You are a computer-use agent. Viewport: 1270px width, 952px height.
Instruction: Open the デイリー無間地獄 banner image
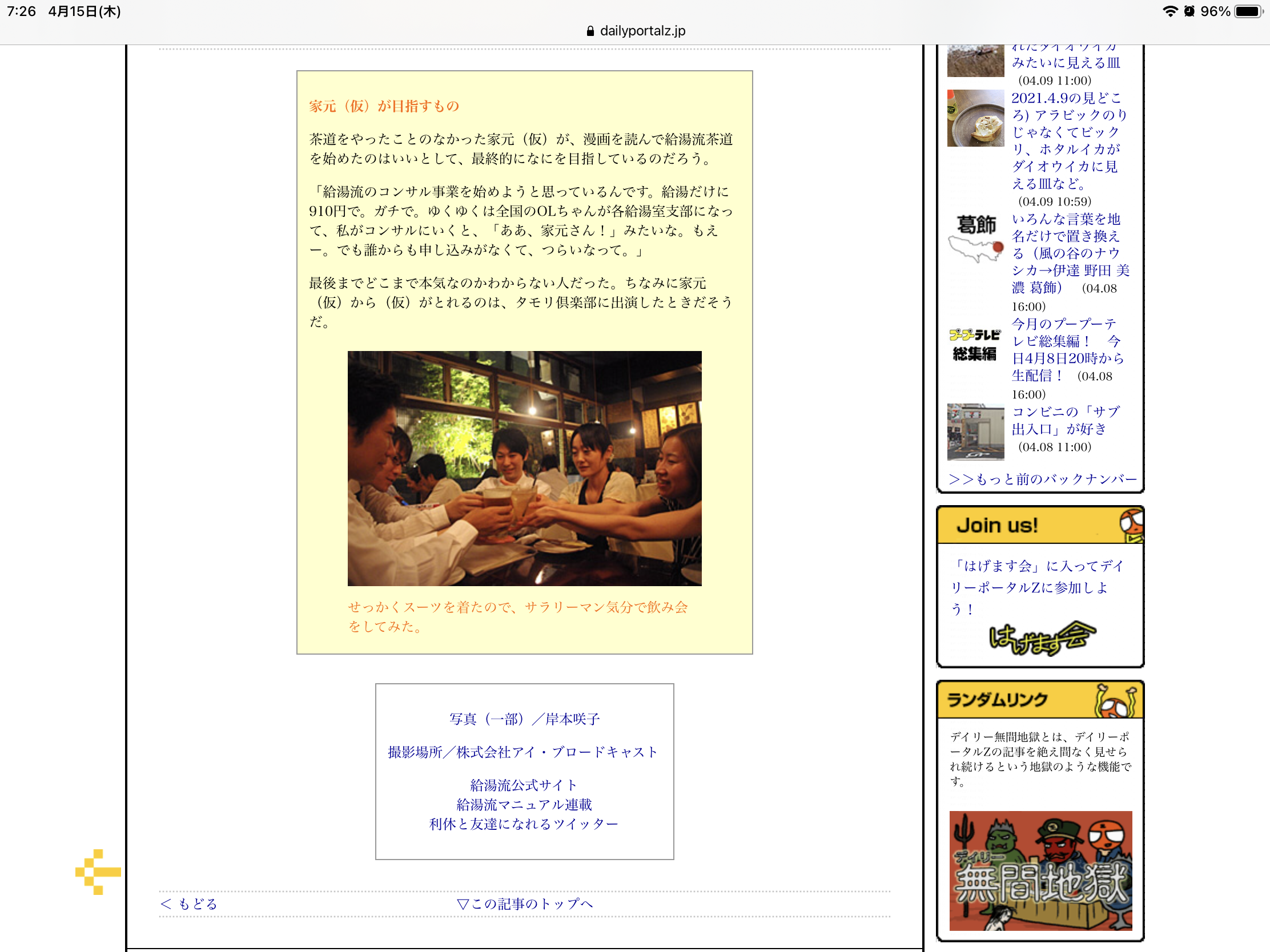point(1040,870)
